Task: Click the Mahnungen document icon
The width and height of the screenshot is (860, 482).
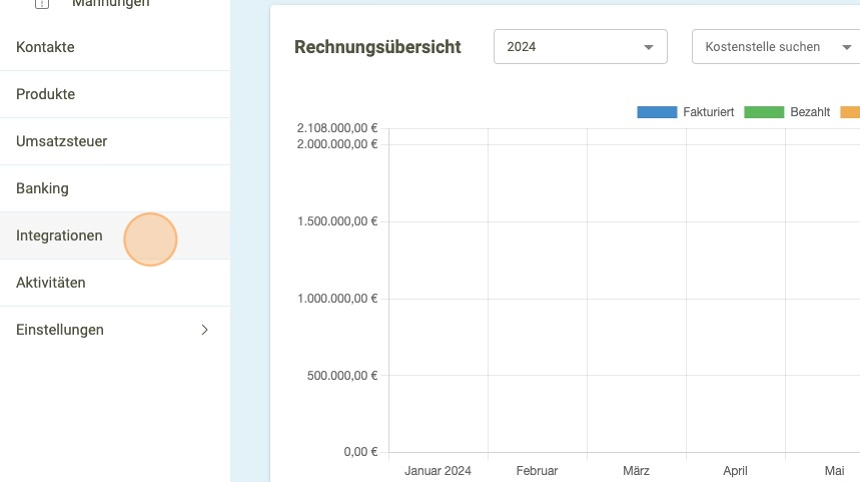Action: coord(42,4)
